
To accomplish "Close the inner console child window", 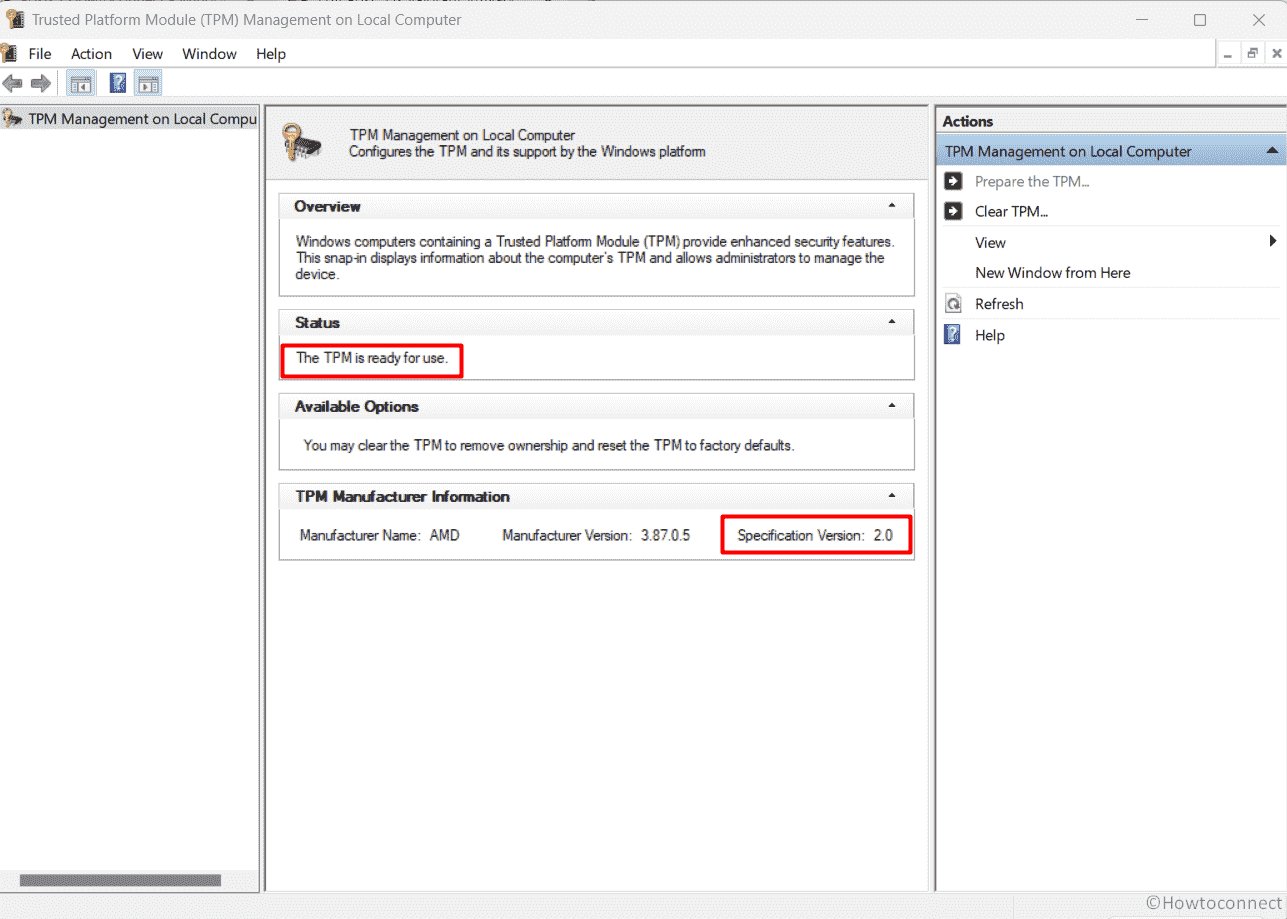I will [1276, 53].
